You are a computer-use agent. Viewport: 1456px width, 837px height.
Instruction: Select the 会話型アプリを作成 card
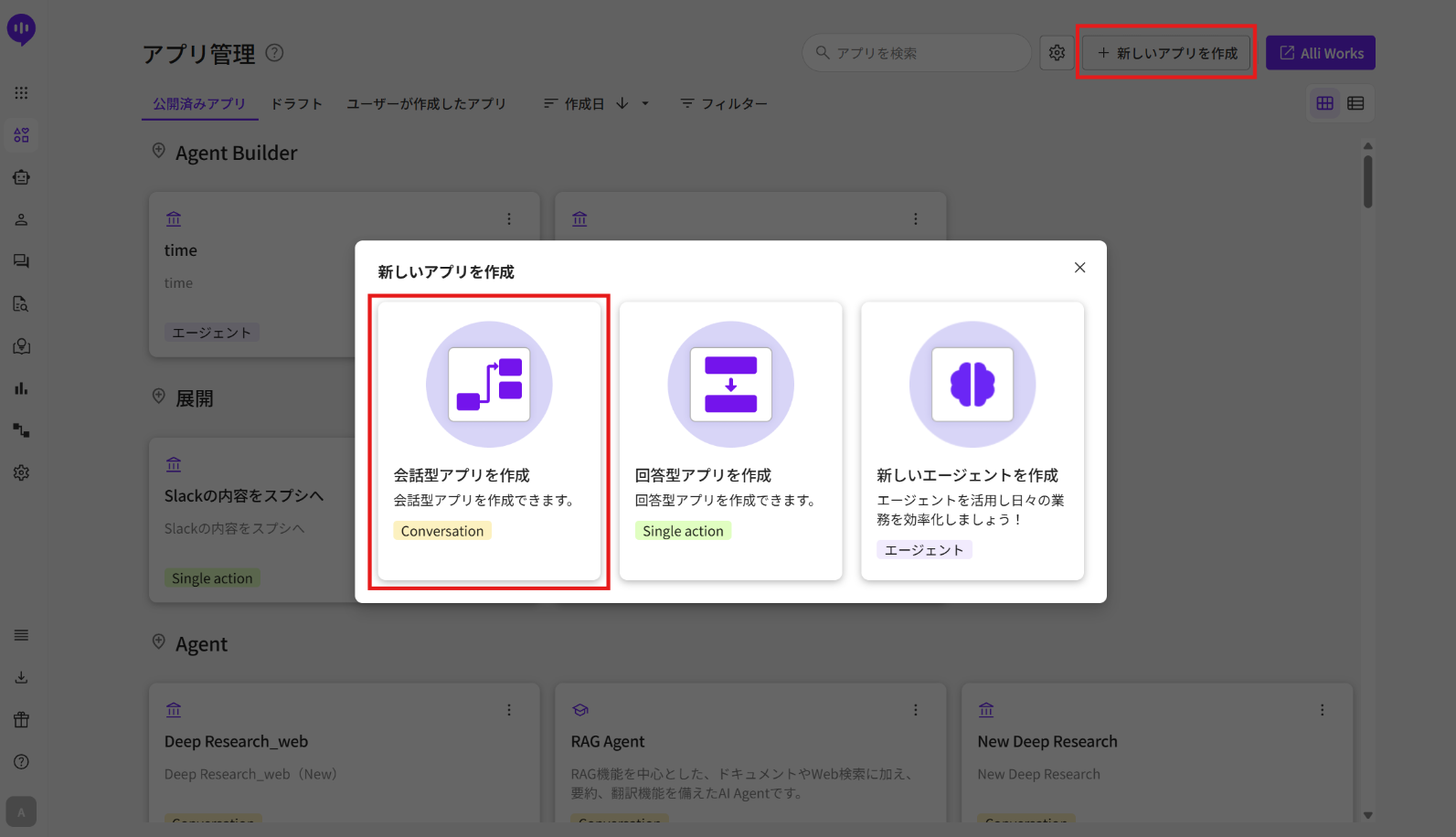tap(489, 440)
